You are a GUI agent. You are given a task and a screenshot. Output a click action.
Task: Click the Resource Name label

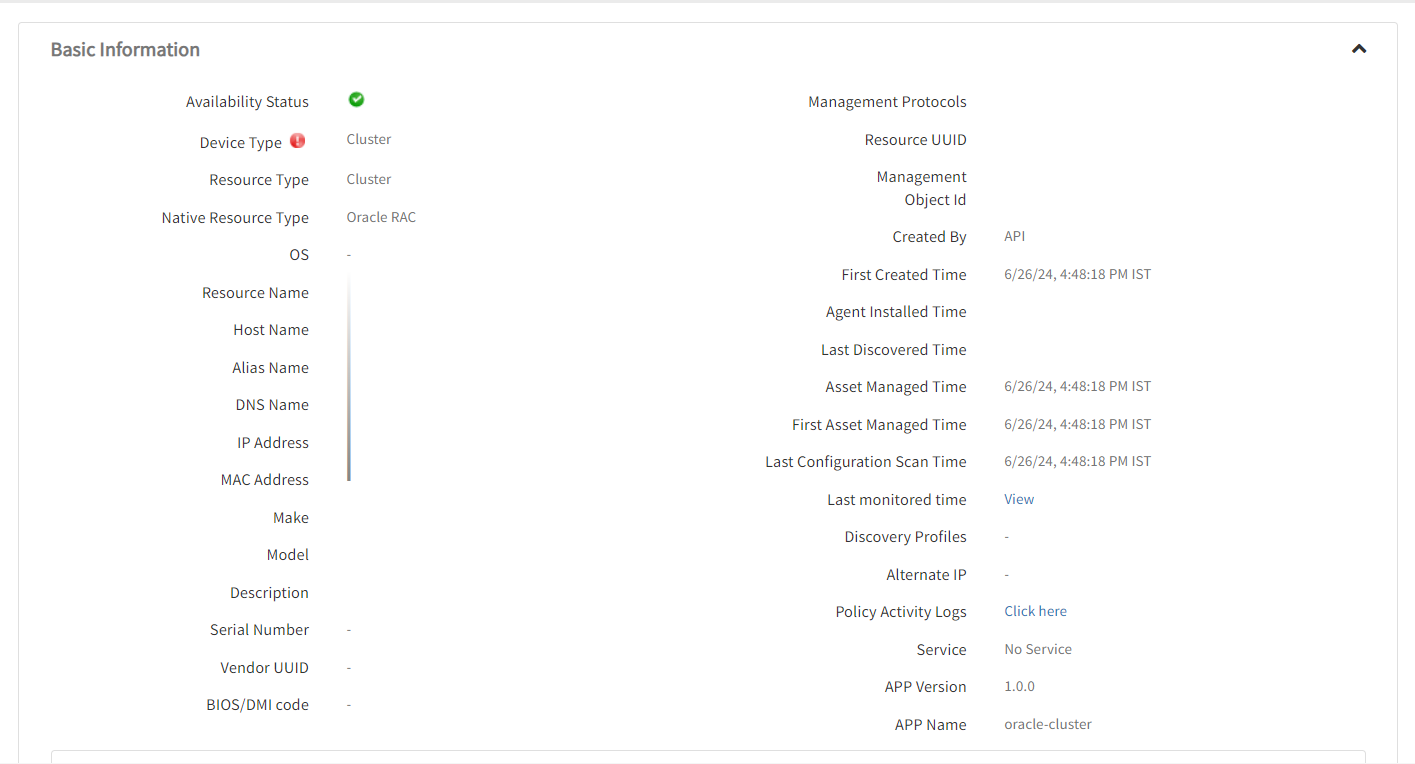click(255, 293)
